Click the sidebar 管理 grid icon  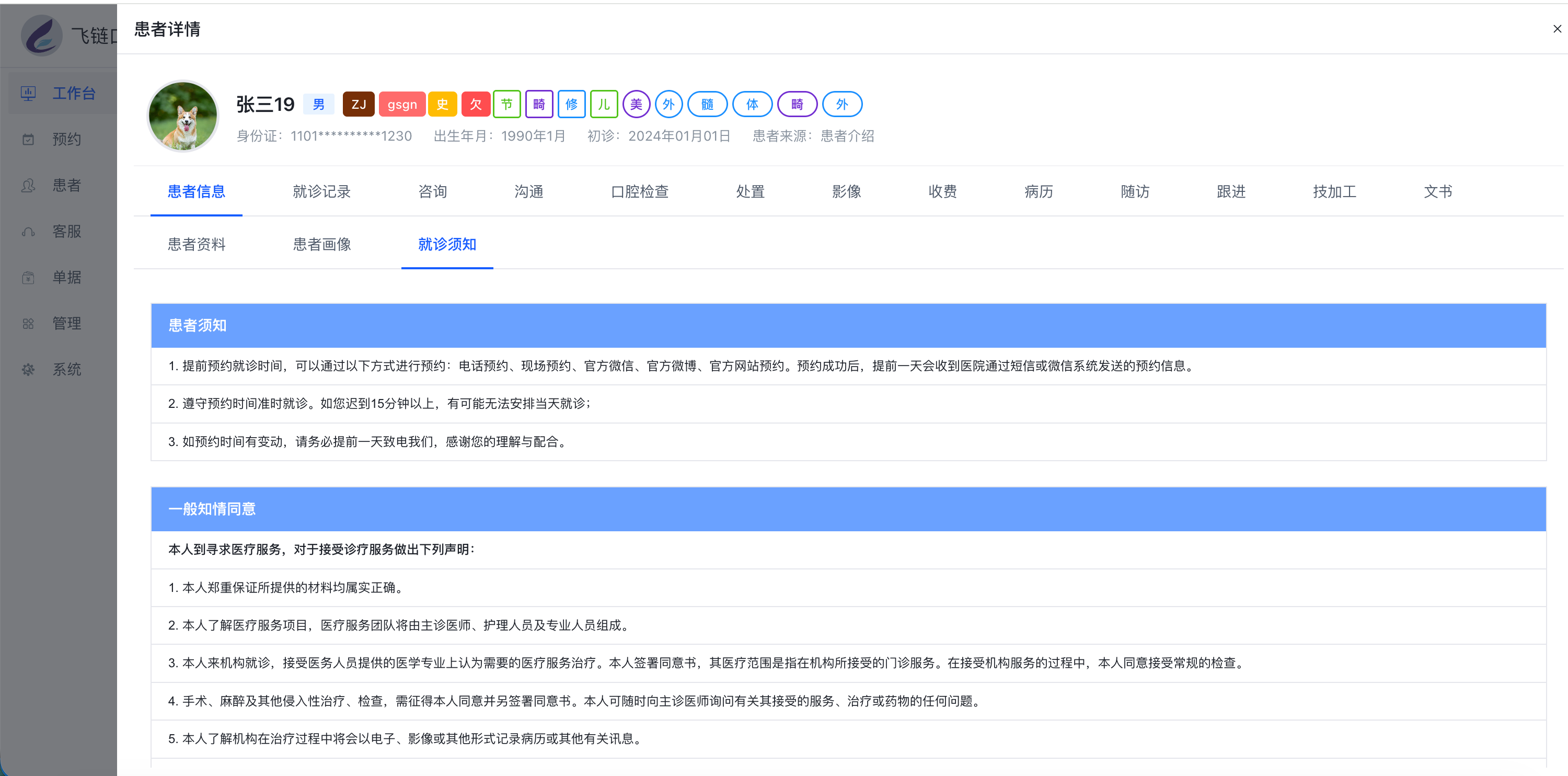click(x=28, y=324)
